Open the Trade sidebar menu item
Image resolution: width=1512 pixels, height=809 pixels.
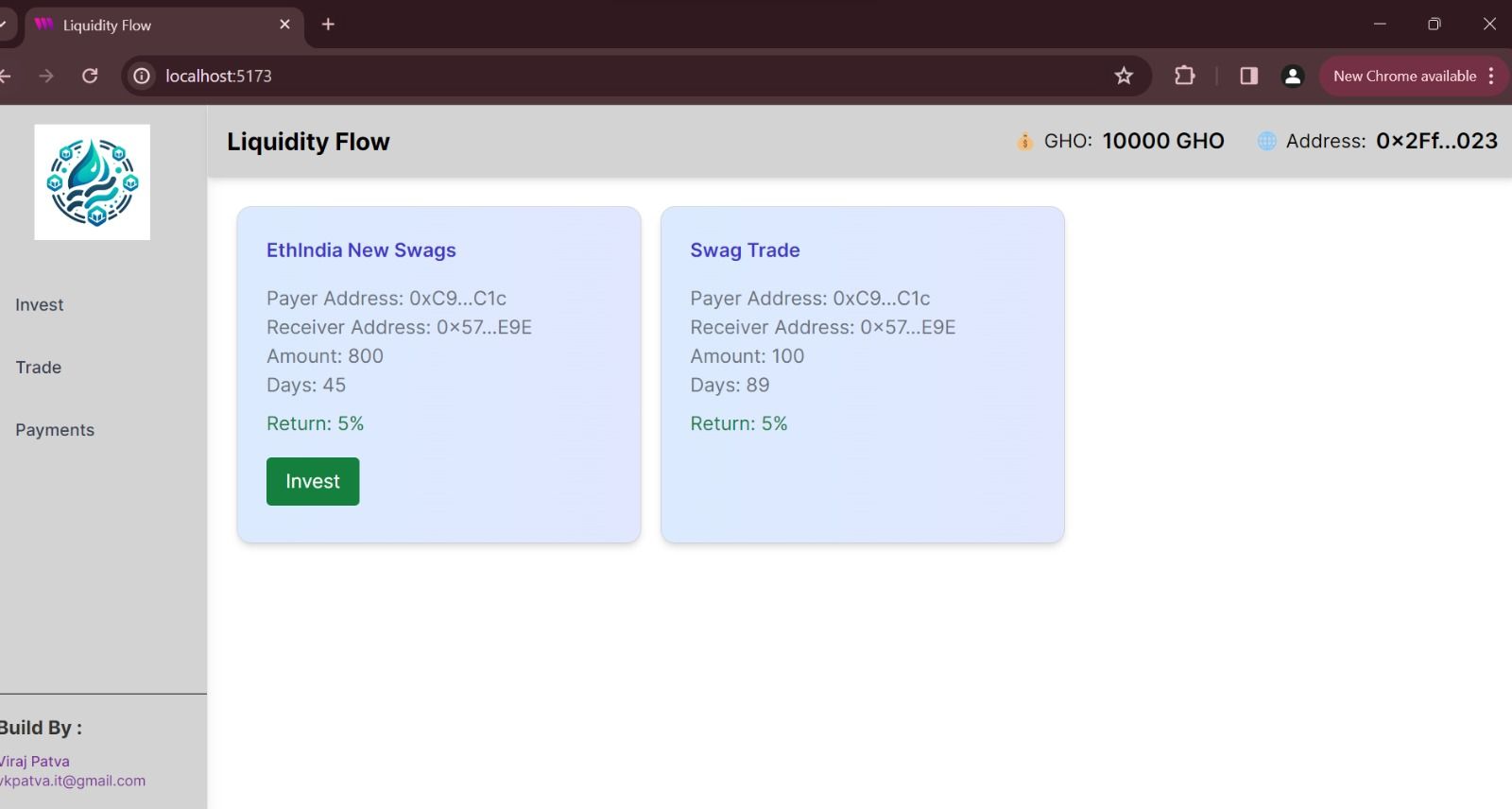pyautogui.click(x=39, y=368)
